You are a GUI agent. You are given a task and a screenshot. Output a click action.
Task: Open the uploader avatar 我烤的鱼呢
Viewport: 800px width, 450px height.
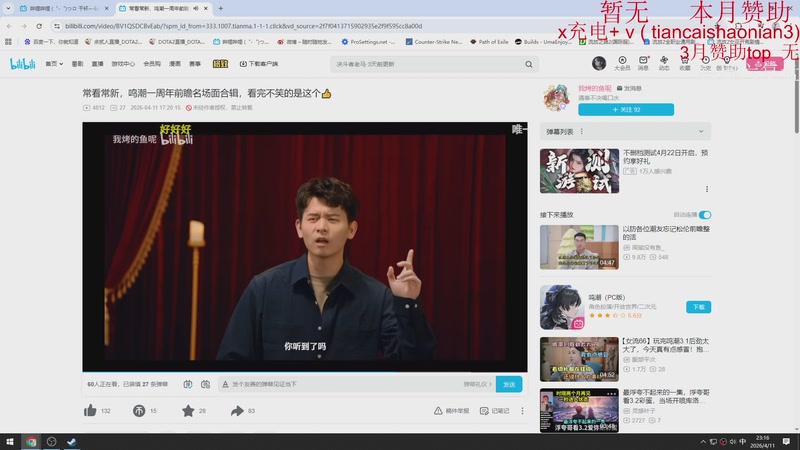[557, 98]
